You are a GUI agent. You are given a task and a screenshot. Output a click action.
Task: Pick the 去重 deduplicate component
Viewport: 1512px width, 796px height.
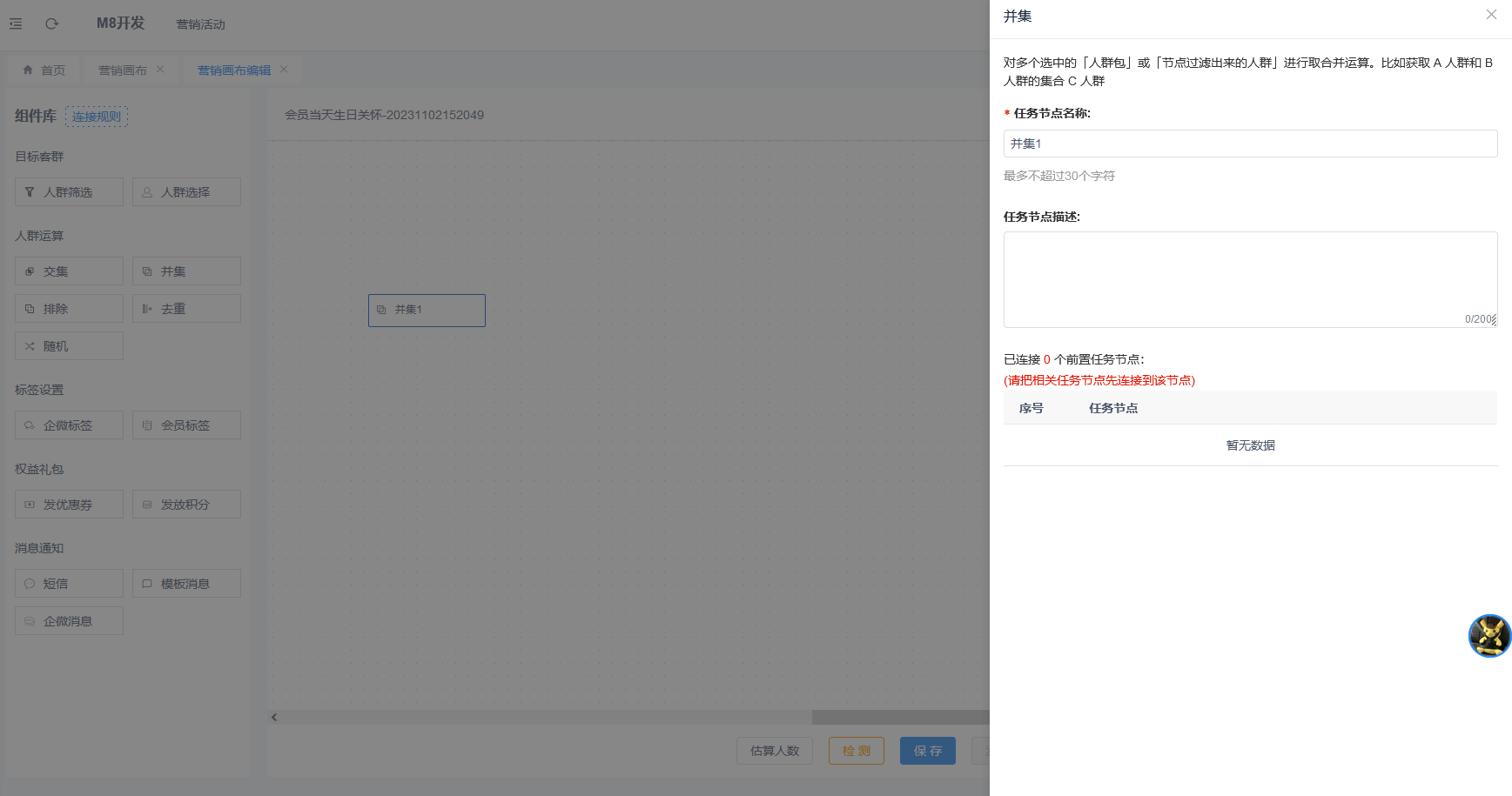tap(186, 309)
